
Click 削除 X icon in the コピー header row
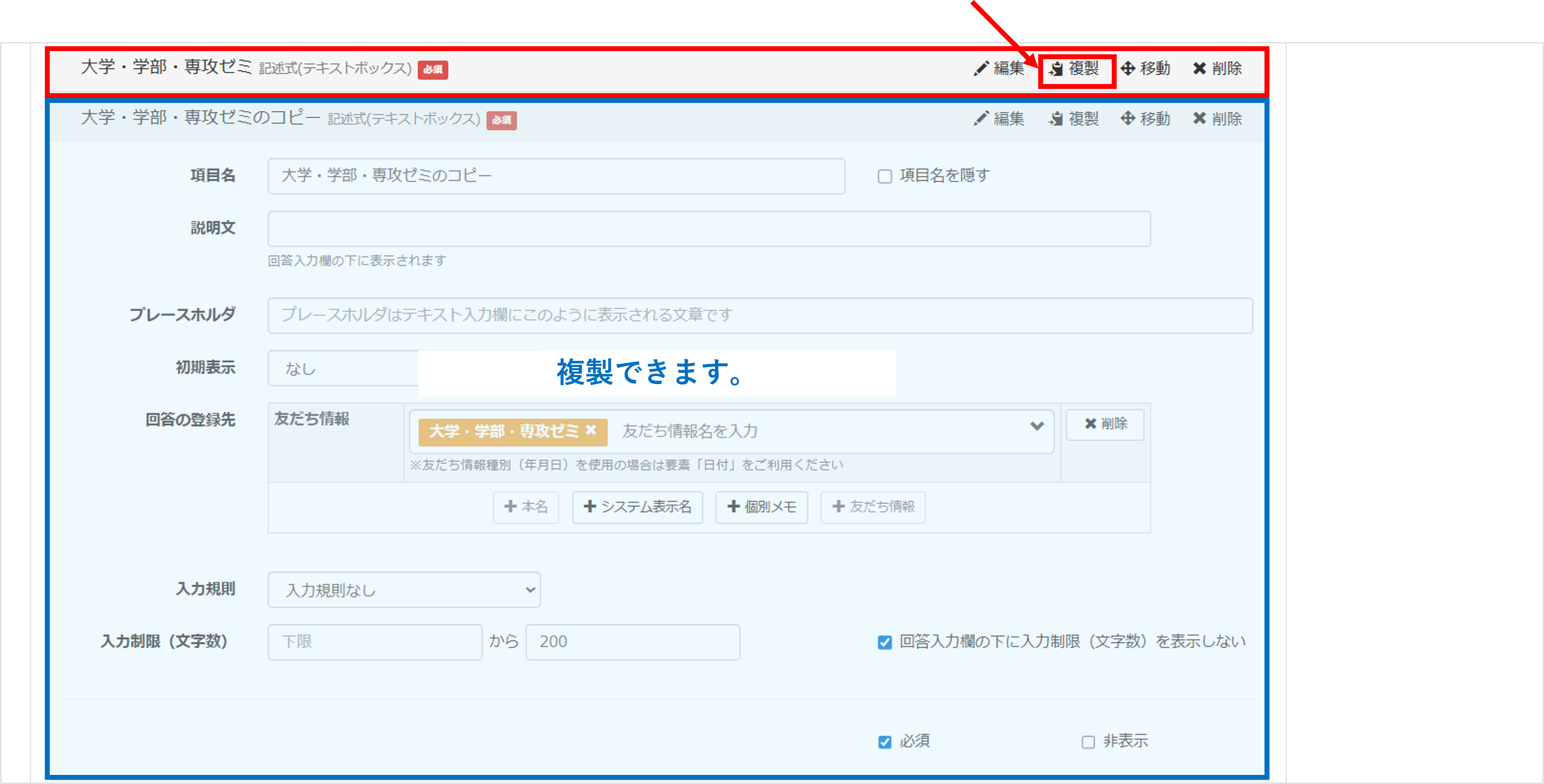(1199, 119)
